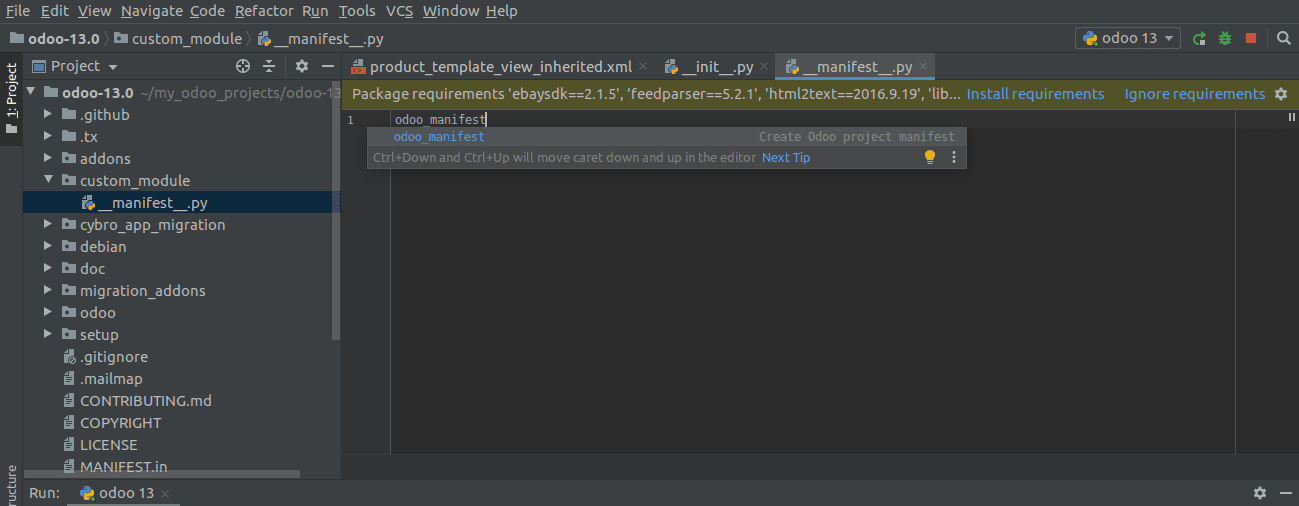Viewport: 1299px width, 506px height.
Task: Collapse the custom_module folder
Action: click(48, 181)
